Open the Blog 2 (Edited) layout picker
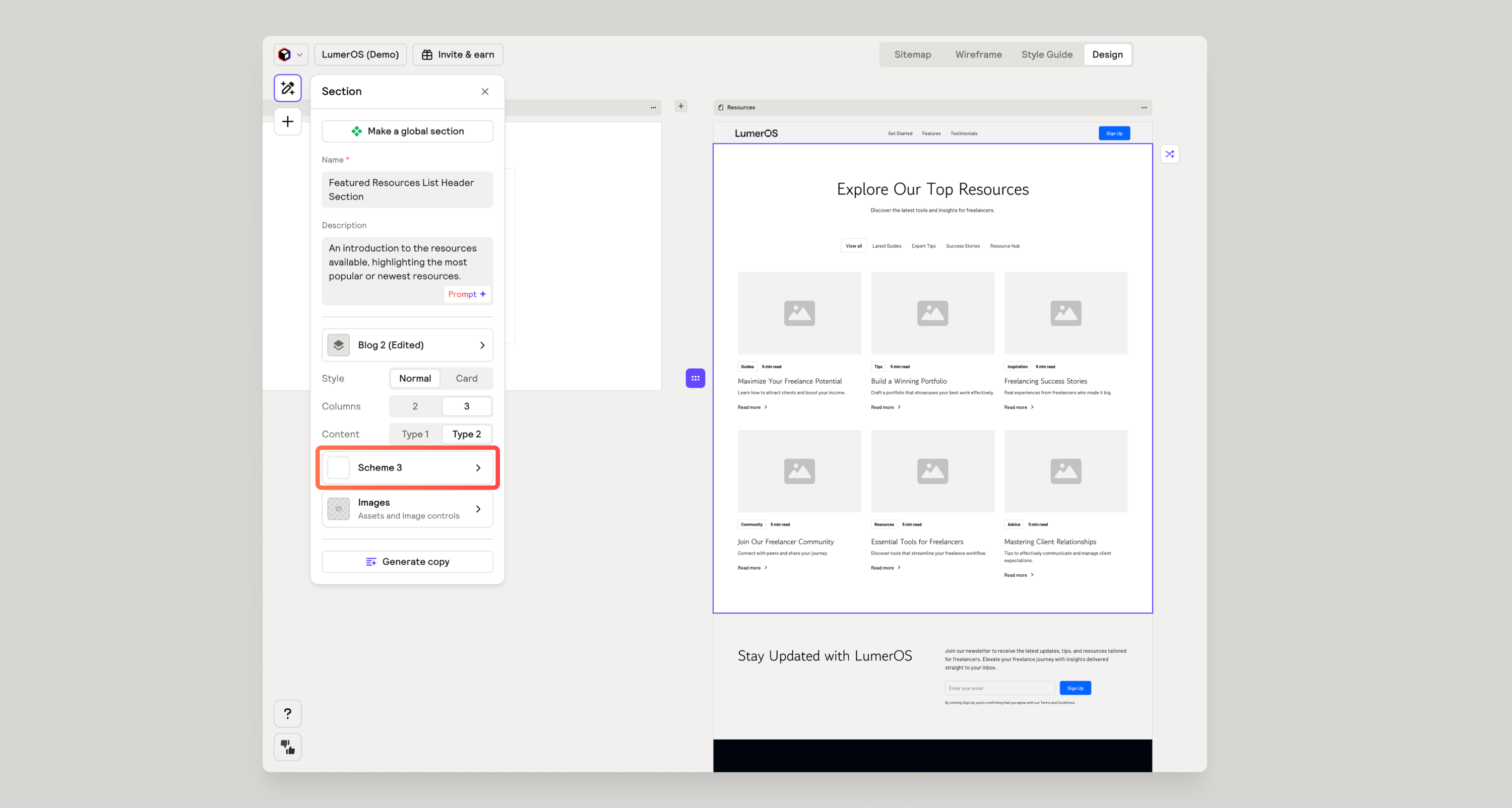 click(x=407, y=345)
